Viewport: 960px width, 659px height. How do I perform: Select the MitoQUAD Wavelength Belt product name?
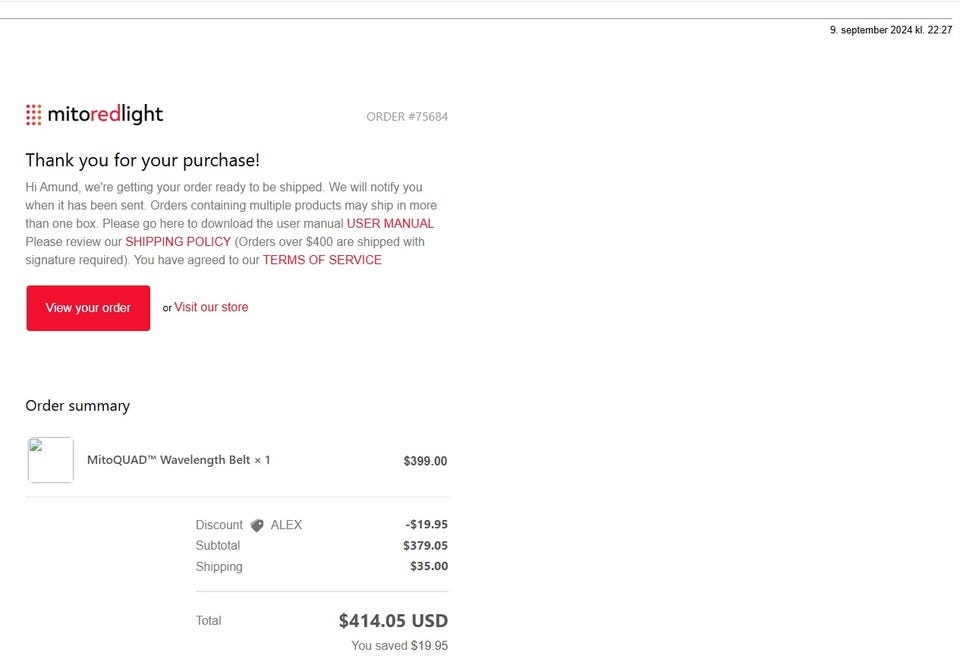tap(178, 460)
